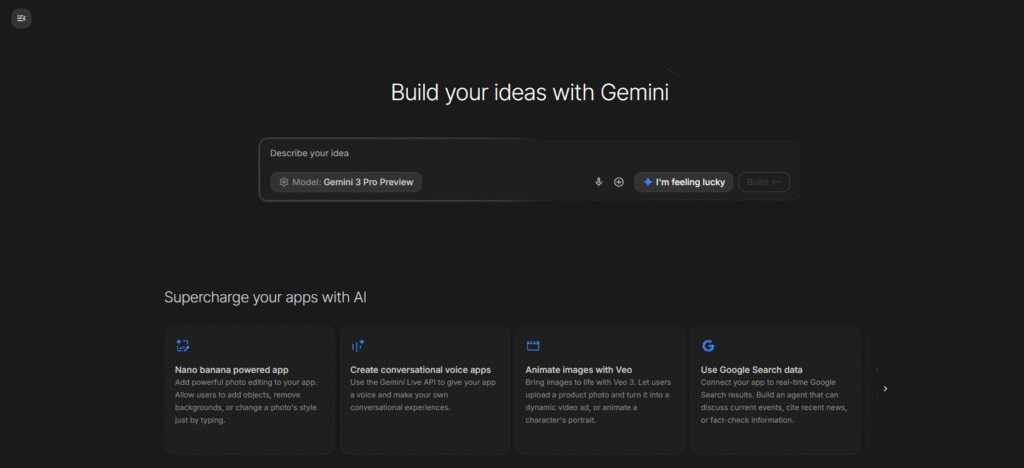Click the Google Search data card description

point(772,401)
